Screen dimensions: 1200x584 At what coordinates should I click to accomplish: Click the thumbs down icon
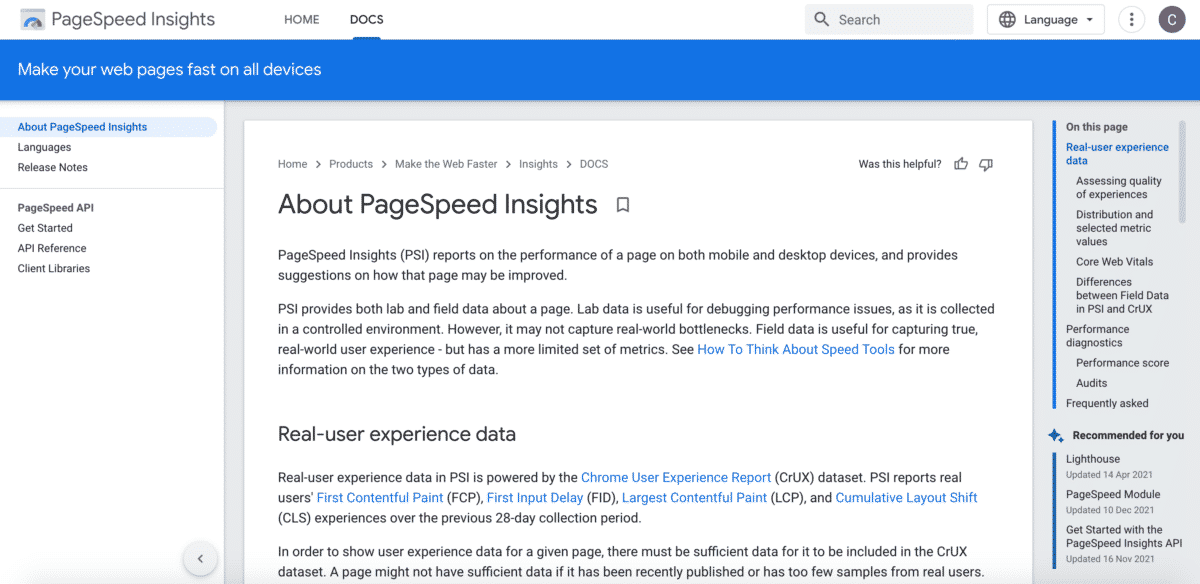coord(986,164)
